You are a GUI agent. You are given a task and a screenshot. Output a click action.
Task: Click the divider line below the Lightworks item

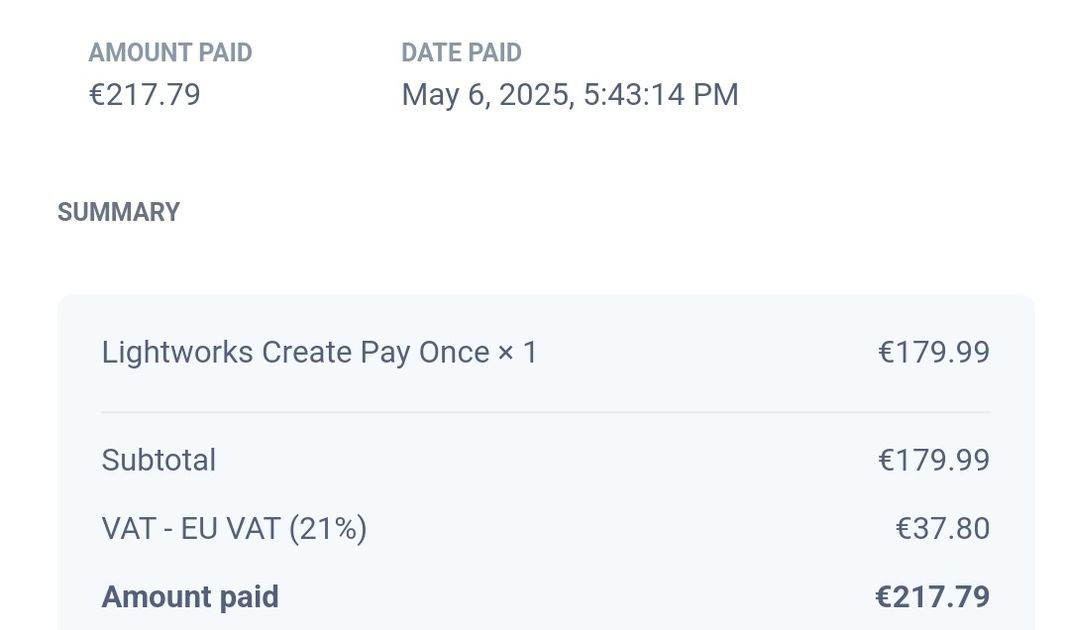coord(545,412)
